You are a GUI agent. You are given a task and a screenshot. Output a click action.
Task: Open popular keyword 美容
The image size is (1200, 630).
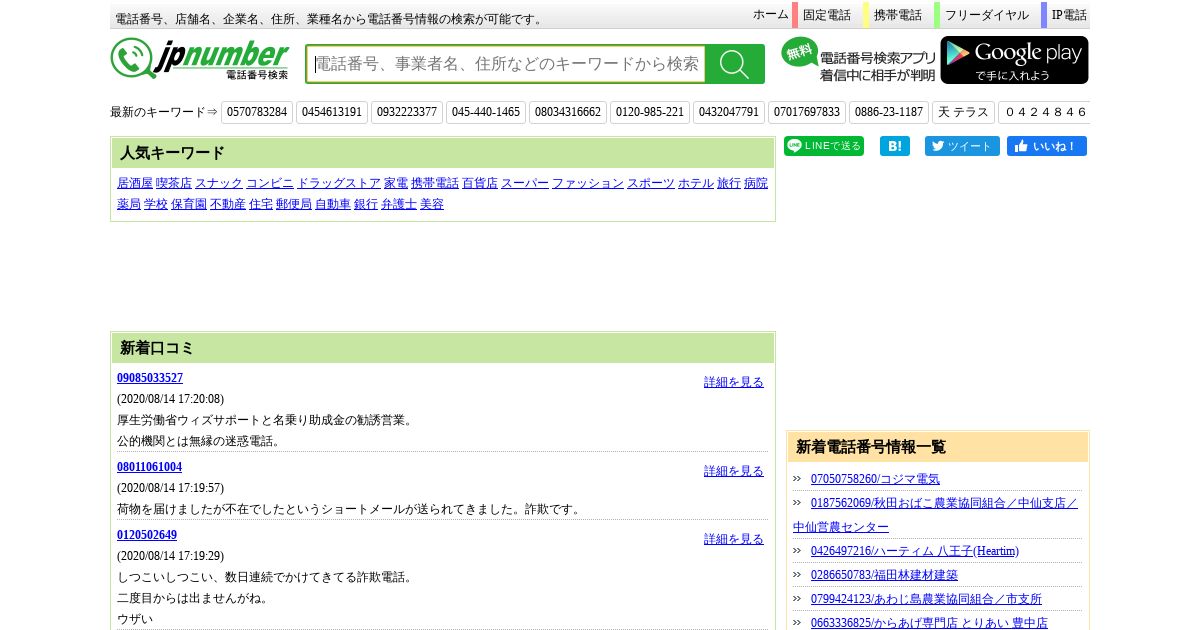coord(432,204)
